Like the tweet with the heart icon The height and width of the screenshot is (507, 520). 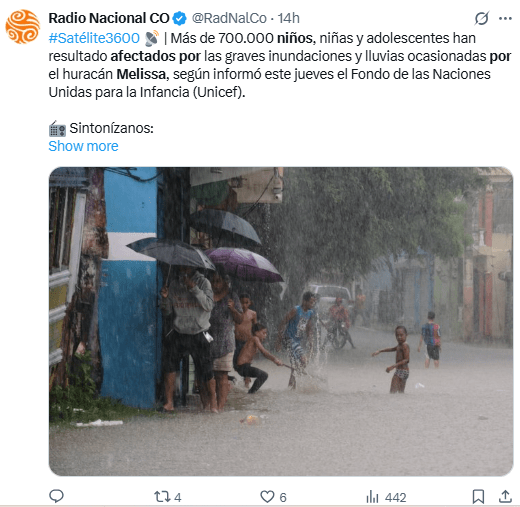click(267, 497)
